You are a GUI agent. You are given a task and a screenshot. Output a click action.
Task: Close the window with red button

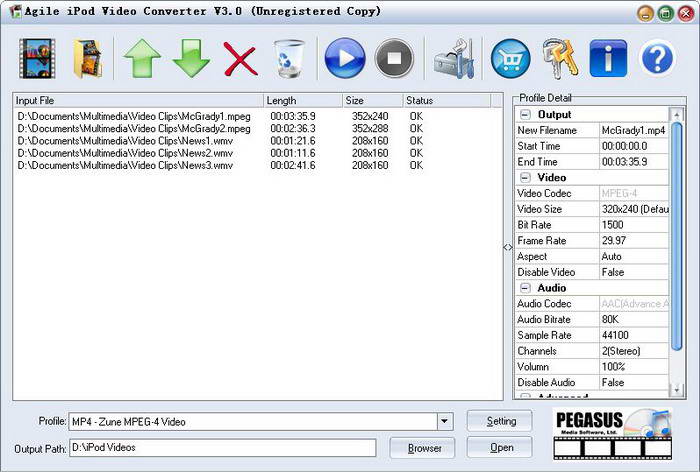[686, 13]
